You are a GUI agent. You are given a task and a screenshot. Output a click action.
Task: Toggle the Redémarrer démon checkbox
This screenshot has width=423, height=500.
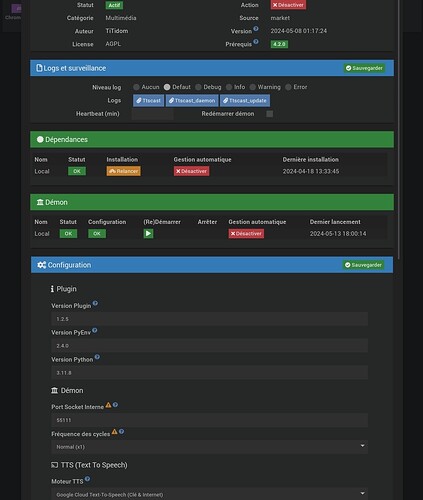click(x=270, y=114)
